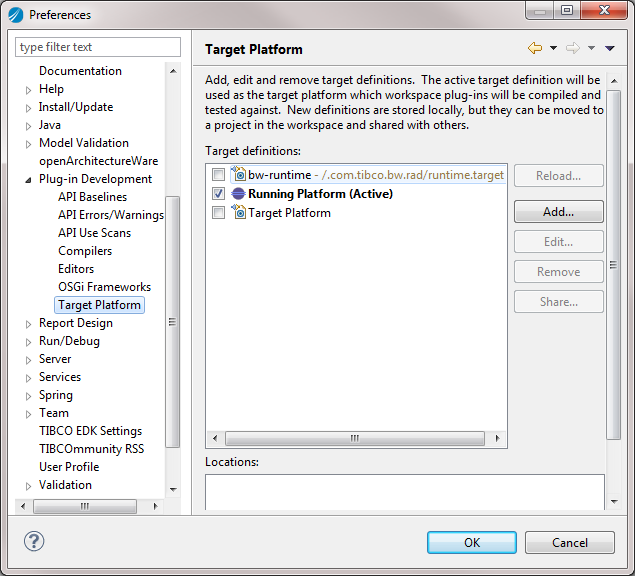Expand the Team tree node
The width and height of the screenshot is (635, 576).
tap(28, 414)
